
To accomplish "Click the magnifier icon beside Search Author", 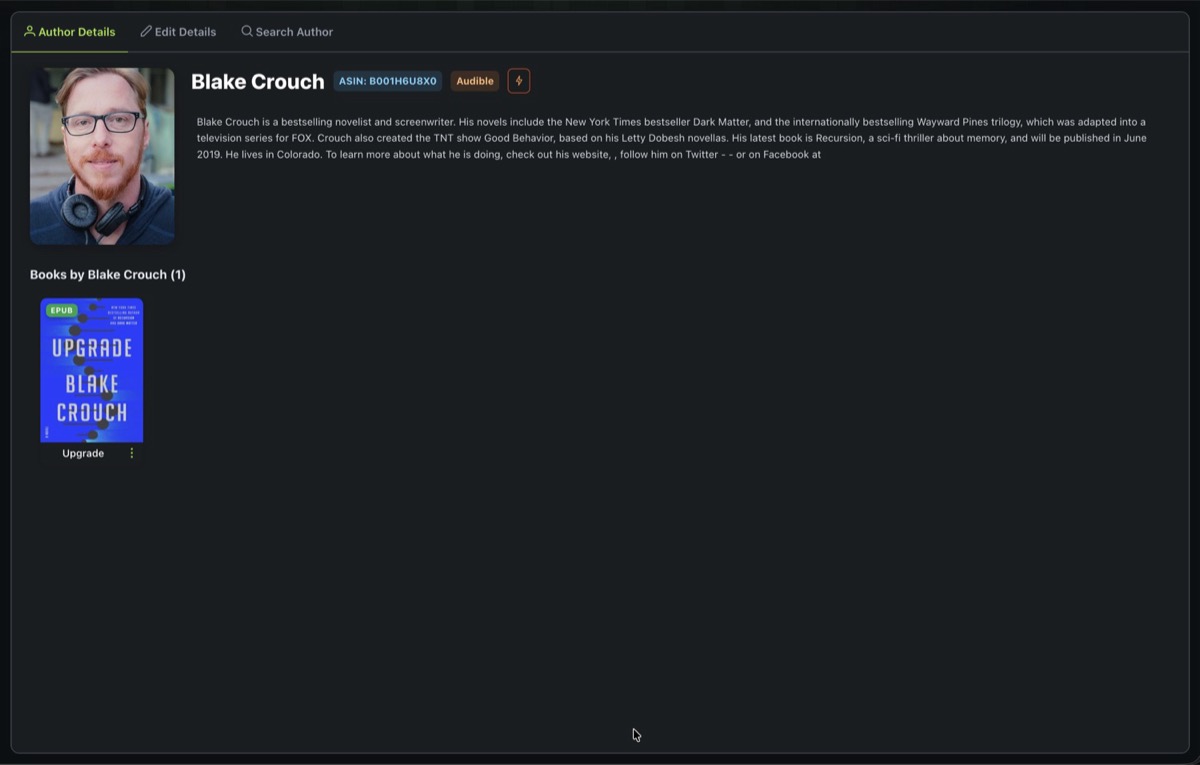I will (247, 32).
